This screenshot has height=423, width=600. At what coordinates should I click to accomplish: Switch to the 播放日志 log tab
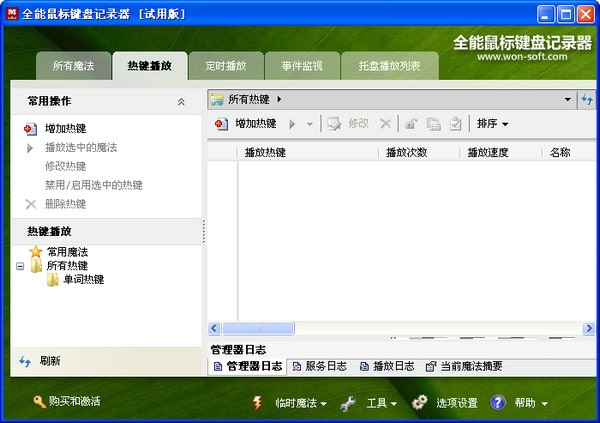coord(387,367)
